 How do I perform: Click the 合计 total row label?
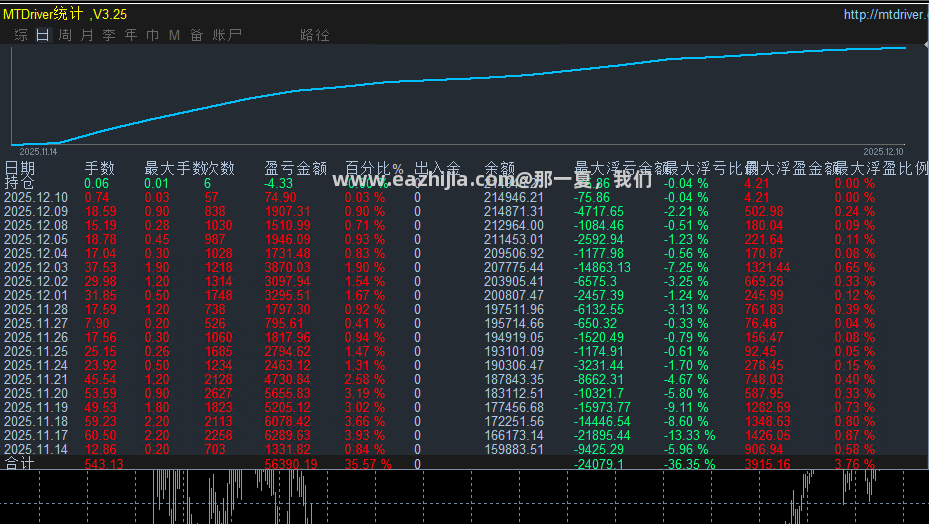[20, 464]
